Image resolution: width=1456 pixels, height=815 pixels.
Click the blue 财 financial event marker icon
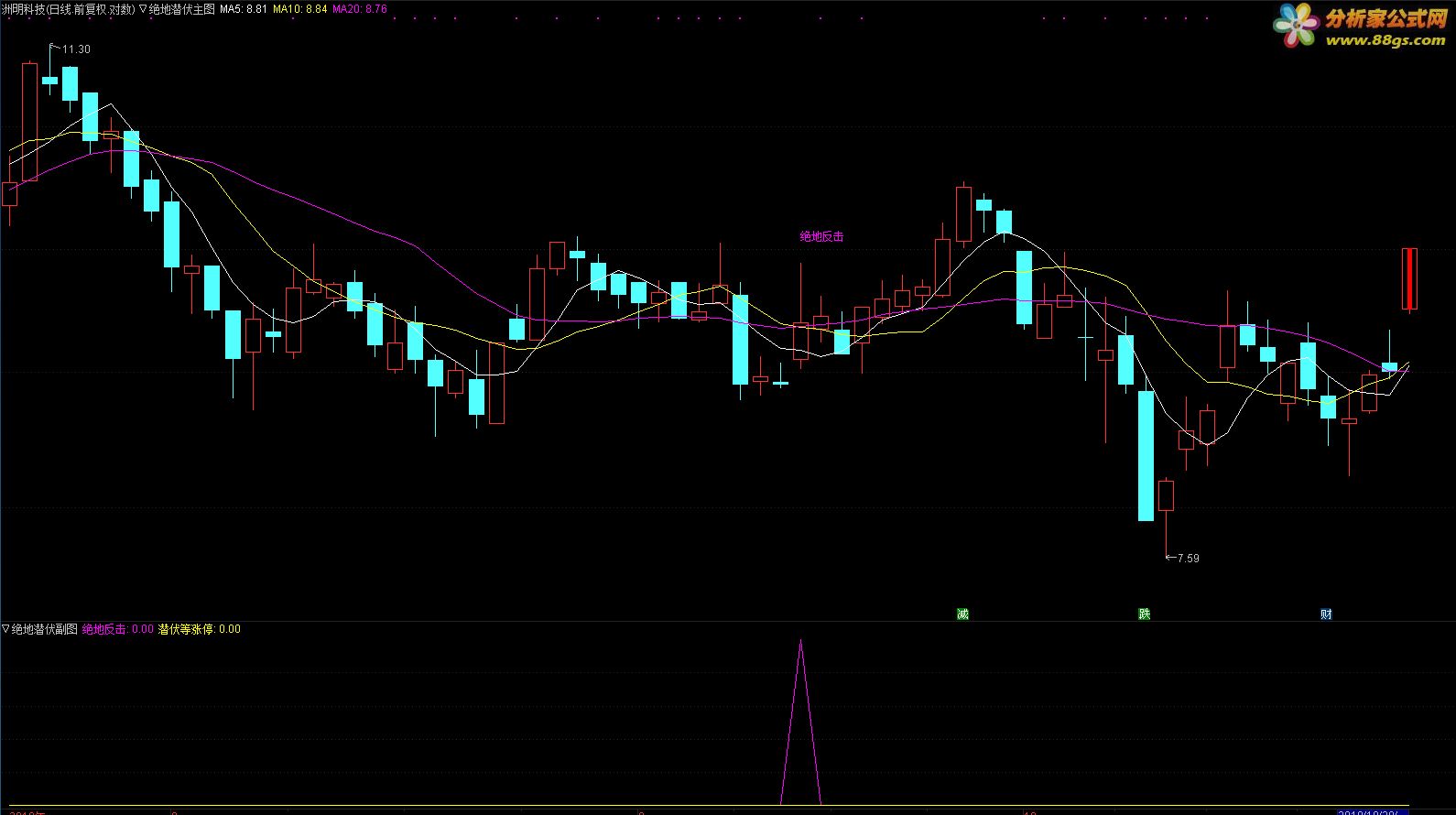[x=1327, y=614]
